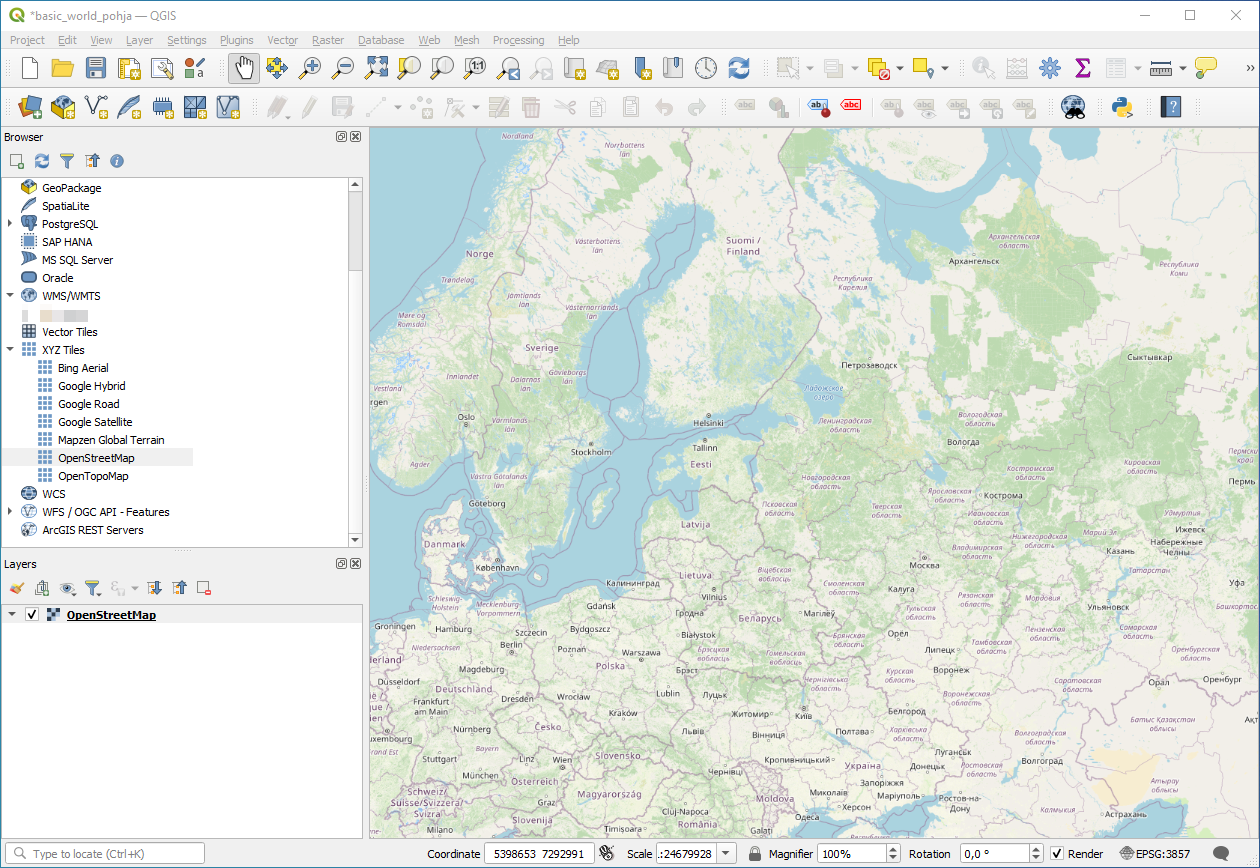Collapse the WMS/WMTS browser node
1260x868 pixels.
10,296
